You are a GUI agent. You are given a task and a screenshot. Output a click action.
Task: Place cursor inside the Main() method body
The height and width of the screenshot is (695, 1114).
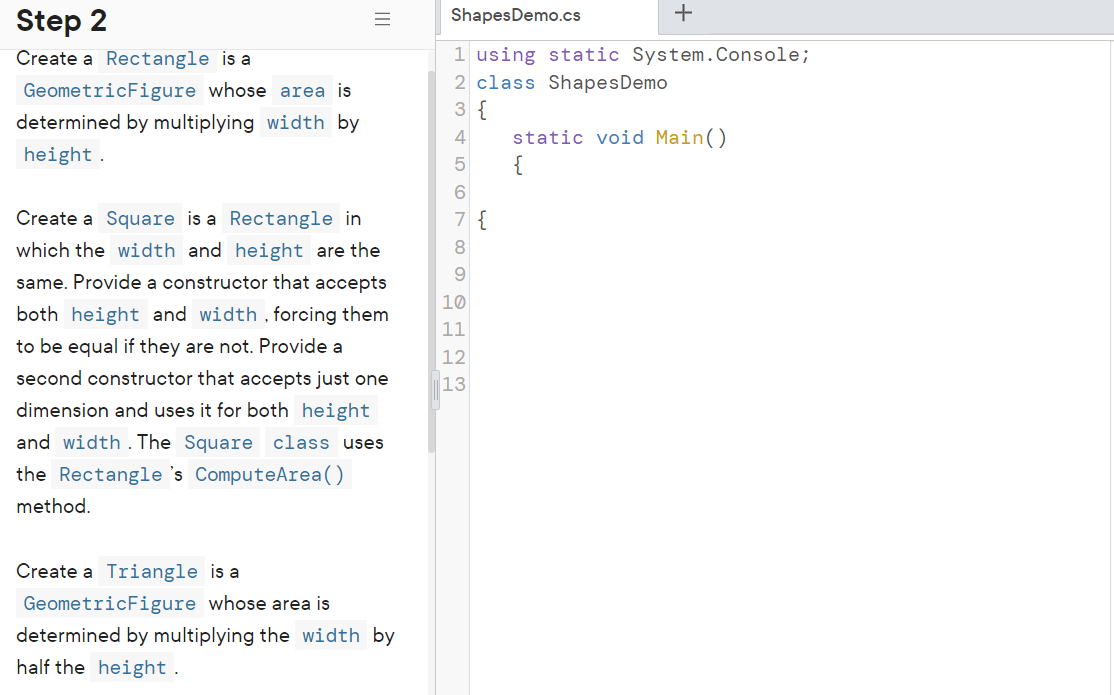(x=560, y=191)
